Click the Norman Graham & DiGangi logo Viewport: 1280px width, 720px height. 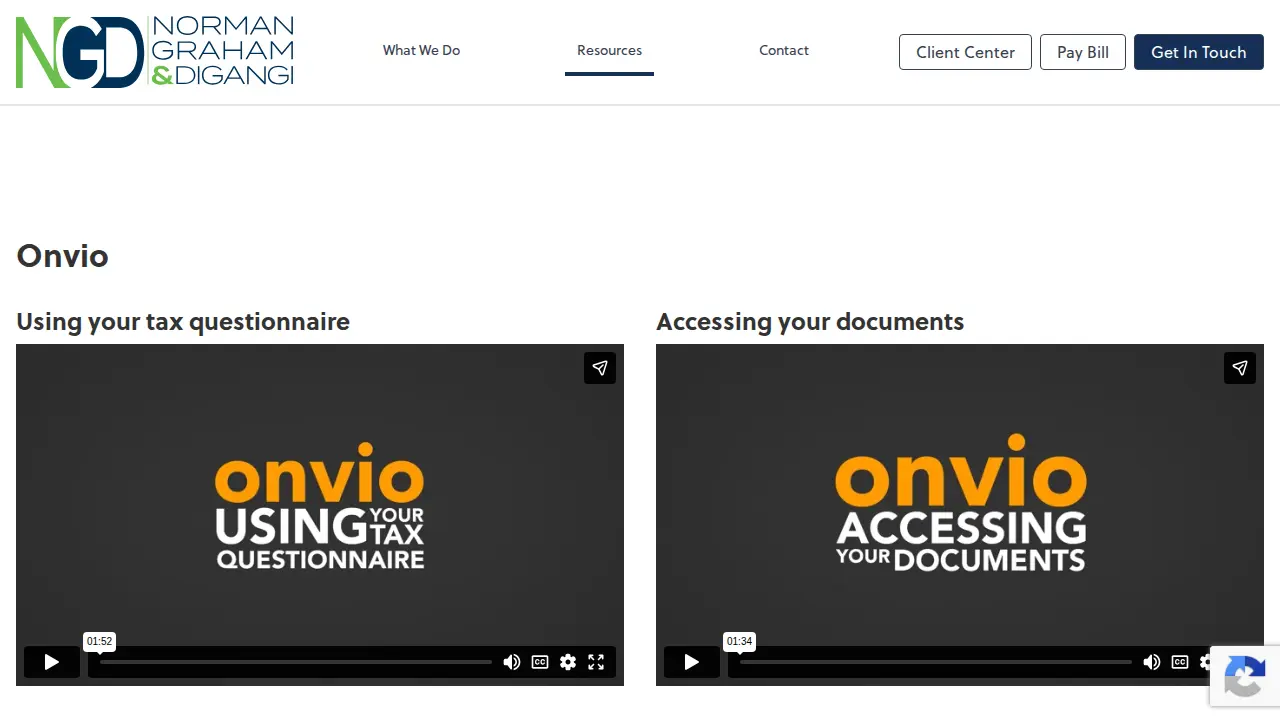click(155, 52)
